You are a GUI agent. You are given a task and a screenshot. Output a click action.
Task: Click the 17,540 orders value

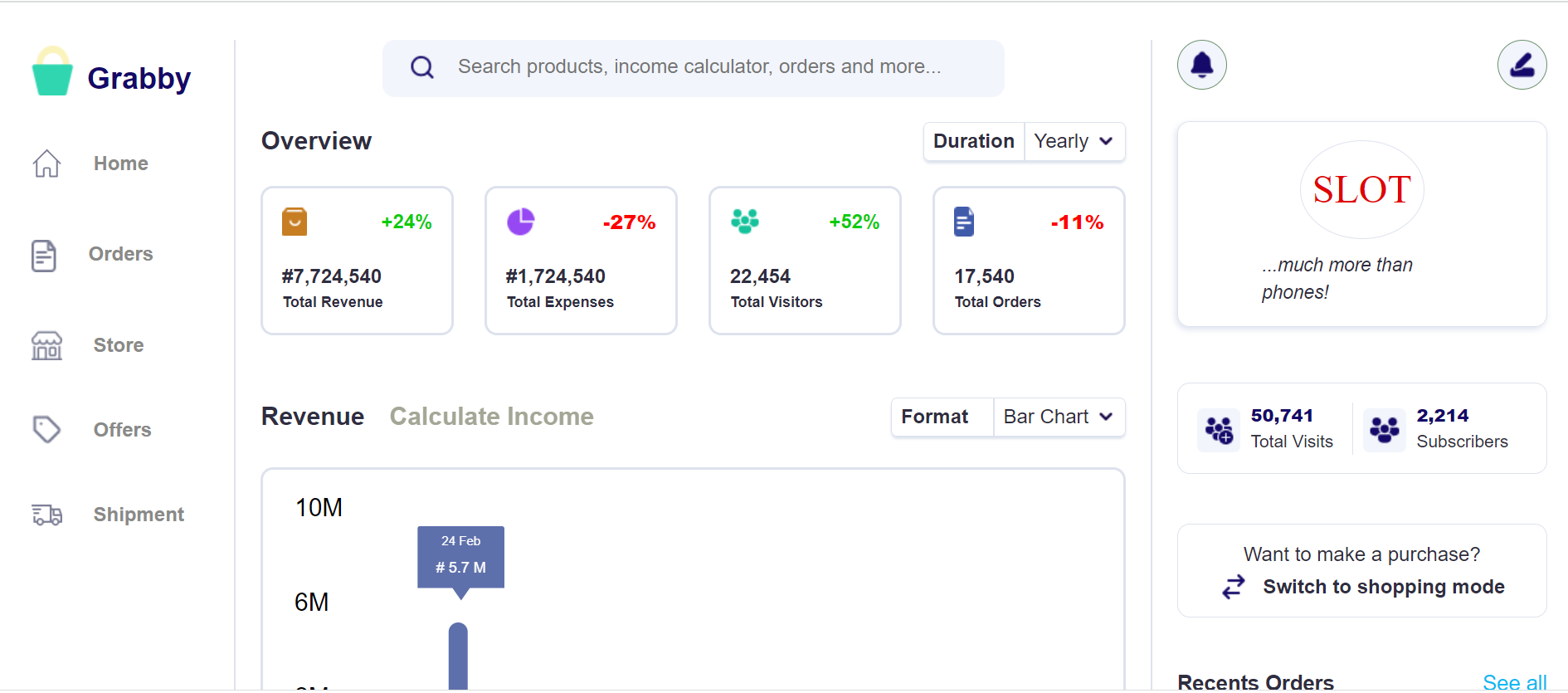tap(985, 276)
